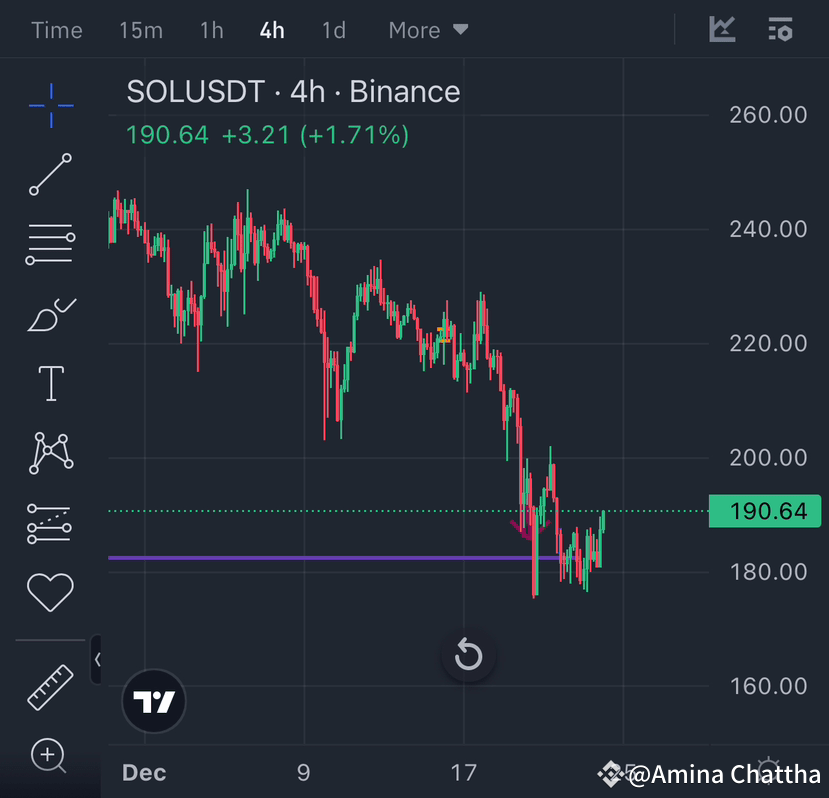Open the prediction and measurement tools
This screenshot has width=829, height=798.
50,522
